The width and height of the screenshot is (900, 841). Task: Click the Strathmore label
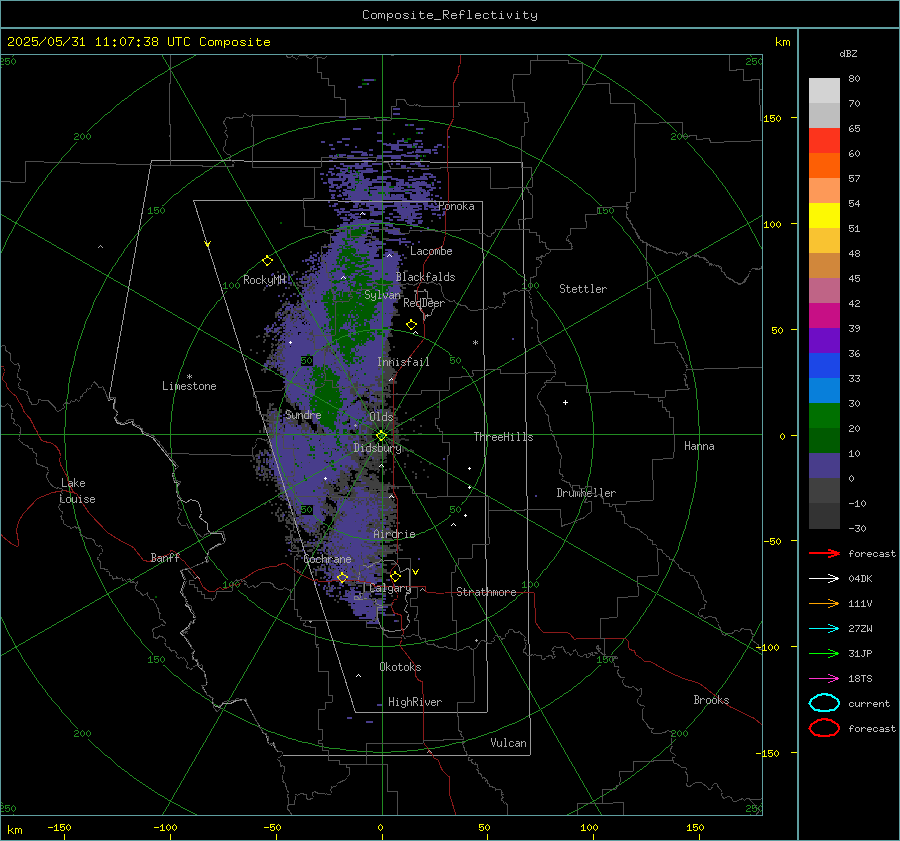[x=486, y=592]
